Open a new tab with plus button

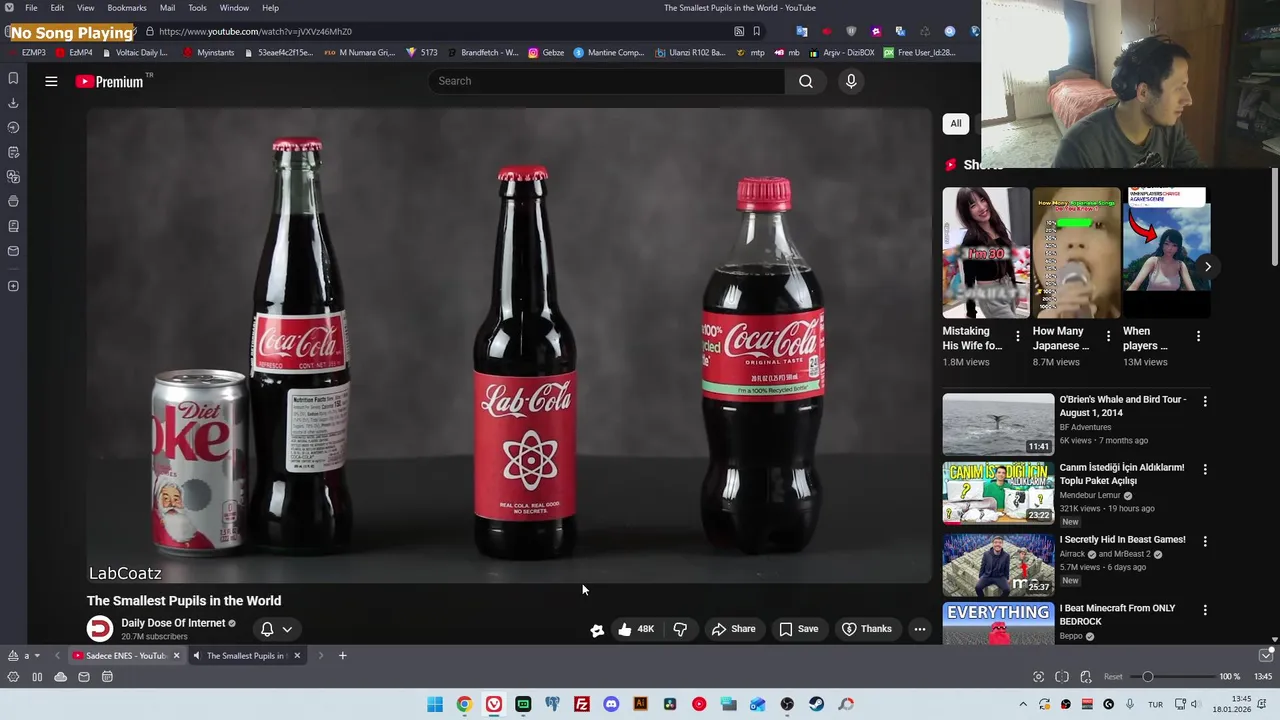[x=342, y=656]
